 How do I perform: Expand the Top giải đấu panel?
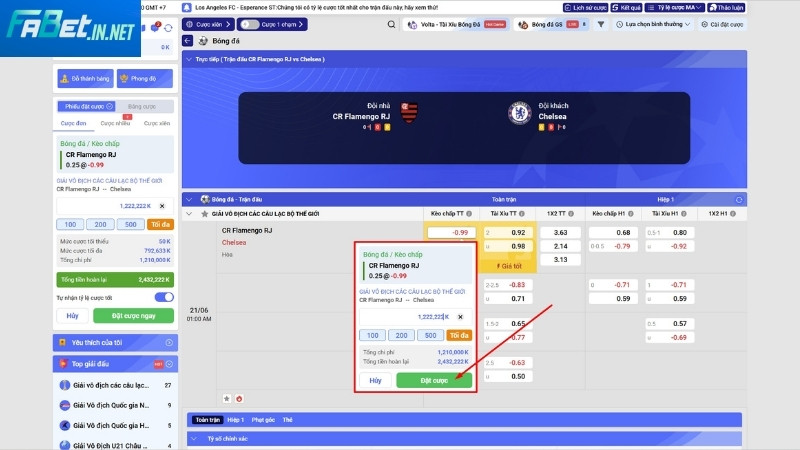pyautogui.click(x=169, y=364)
